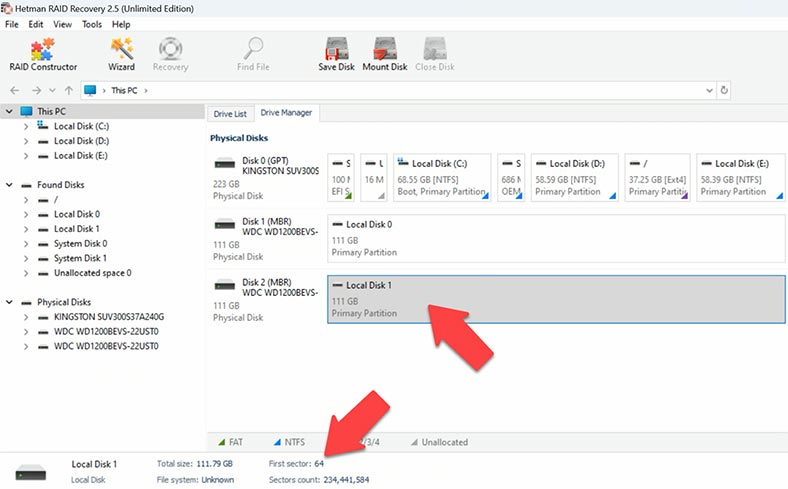Click This PC in the address breadcrumb
This screenshot has width=788, height=489.
[124, 90]
